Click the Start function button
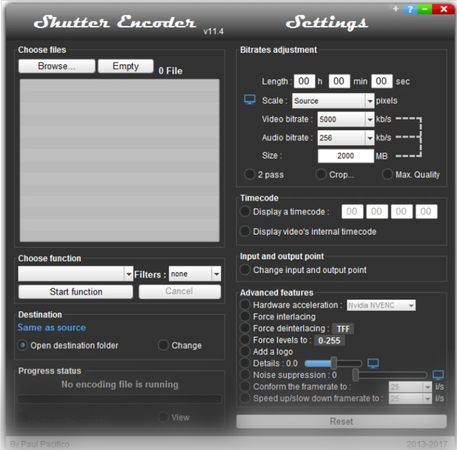Screen dimensions: 457x450 pyautogui.click(x=76, y=292)
